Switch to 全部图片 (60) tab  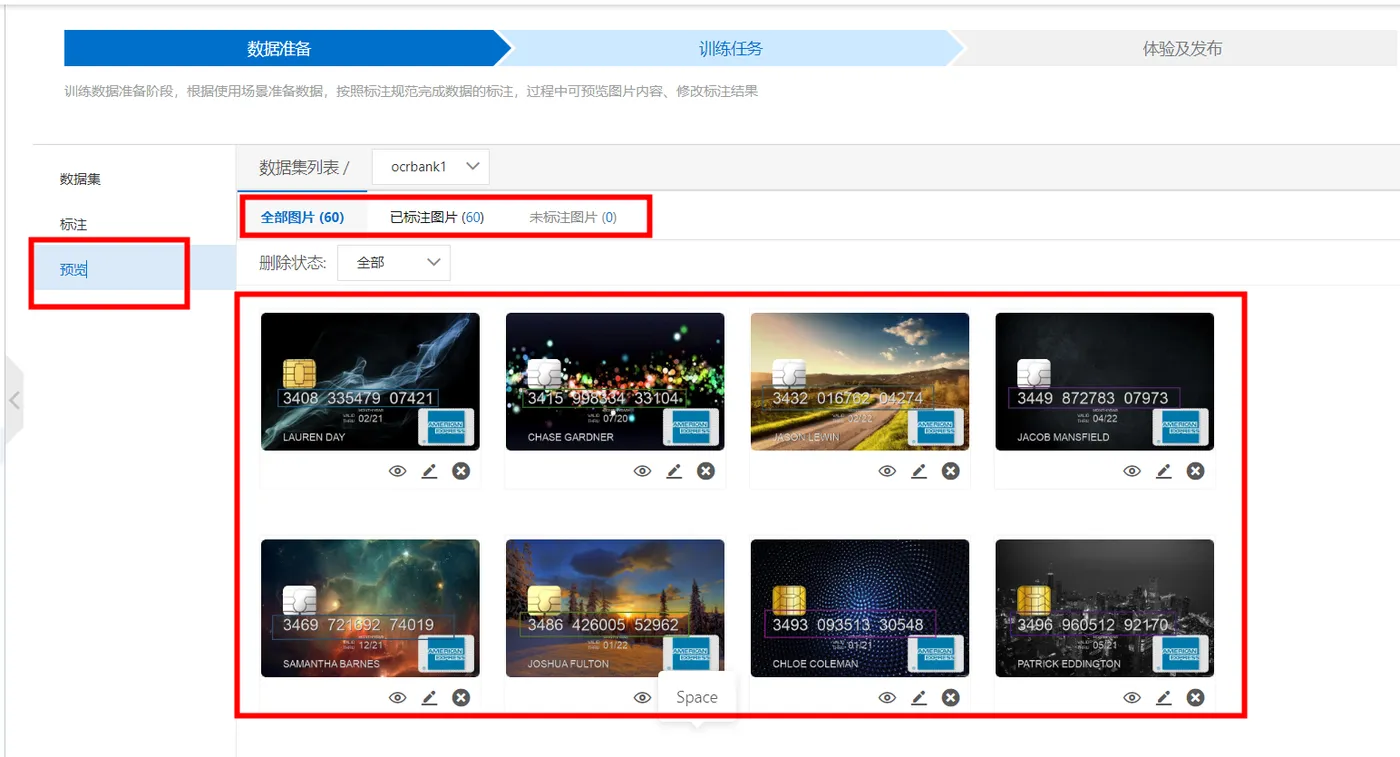[x=302, y=217]
